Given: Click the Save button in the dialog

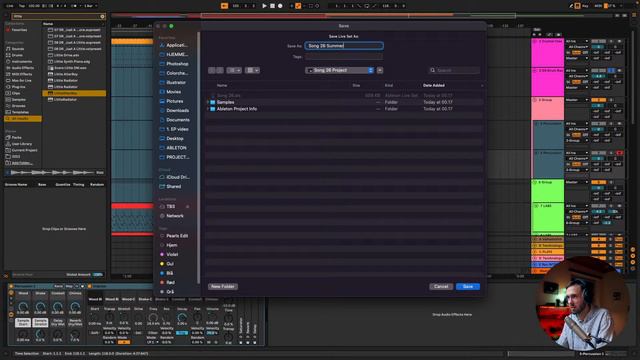Looking at the screenshot, I should [468, 287].
